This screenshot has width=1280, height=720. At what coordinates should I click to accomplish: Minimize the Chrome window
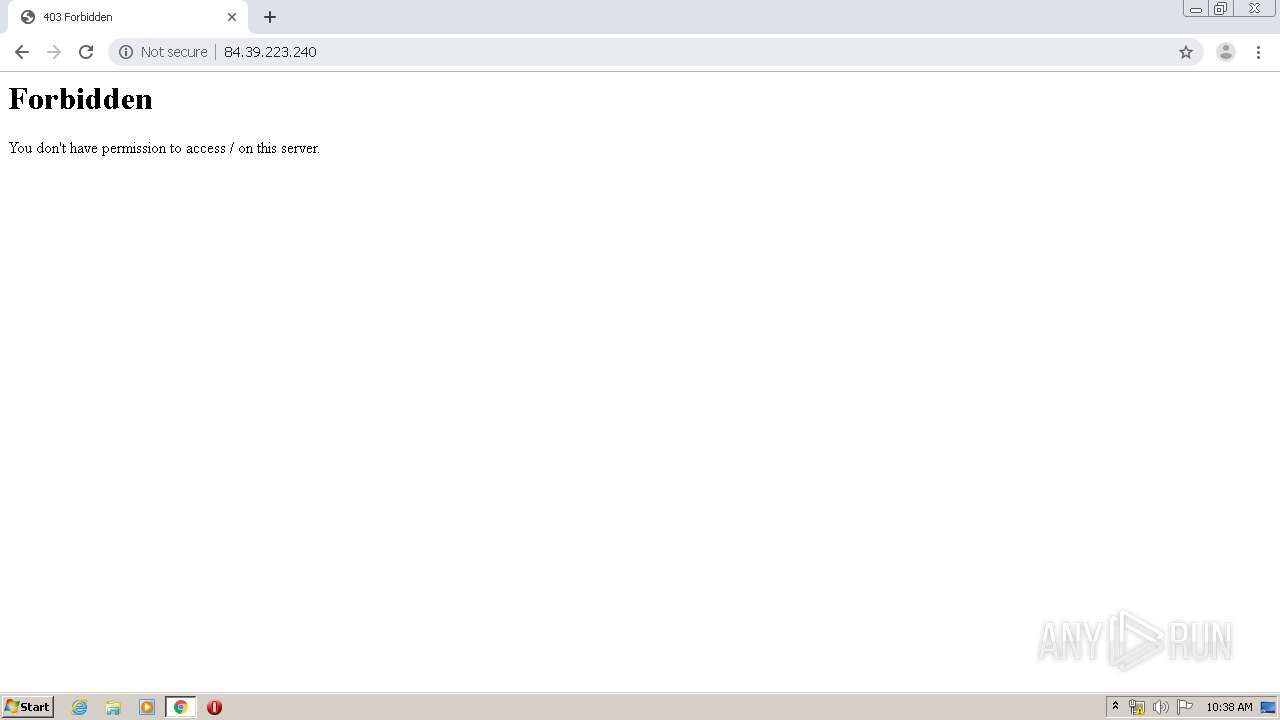pyautogui.click(x=1196, y=9)
